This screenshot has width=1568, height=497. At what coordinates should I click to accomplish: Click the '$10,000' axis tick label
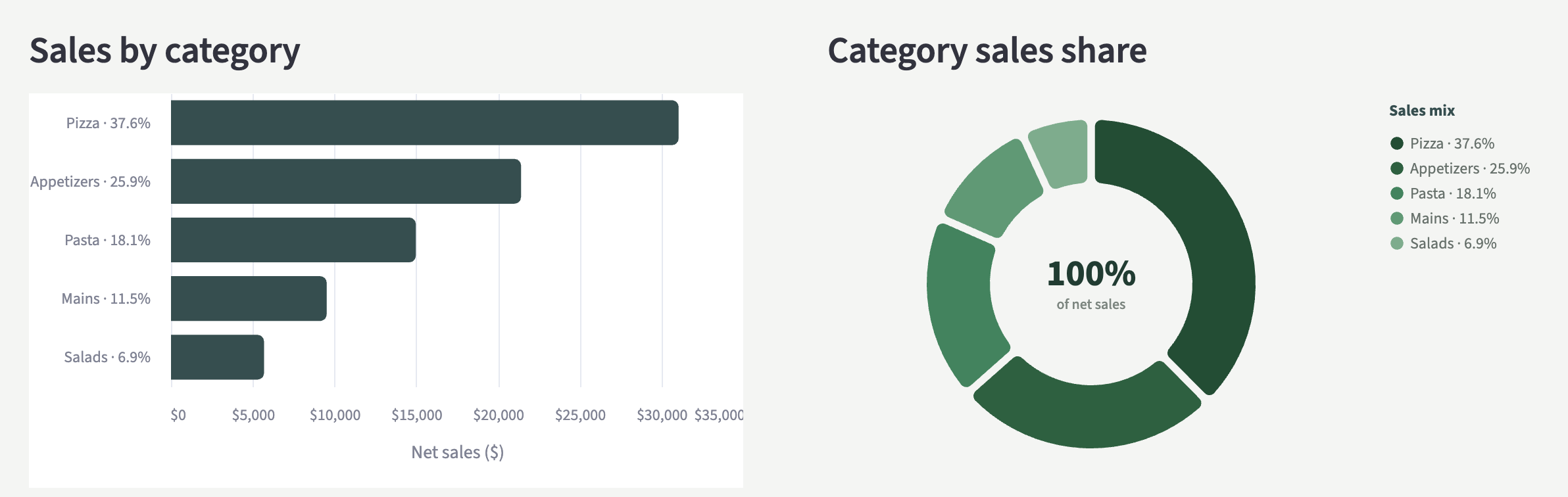coord(335,415)
